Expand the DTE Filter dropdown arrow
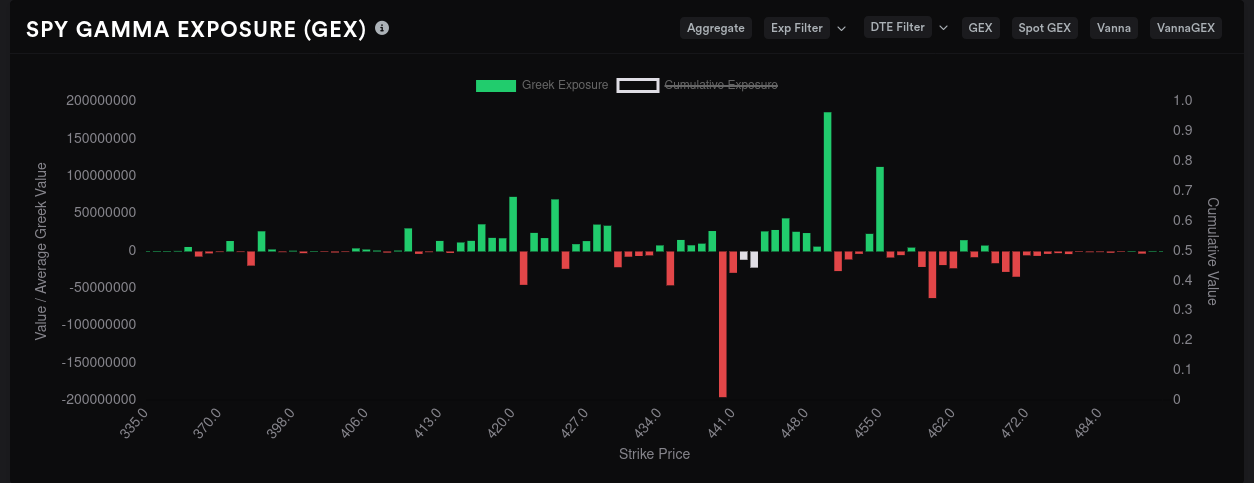Screen dimensions: 1254x483 tap(943, 27)
